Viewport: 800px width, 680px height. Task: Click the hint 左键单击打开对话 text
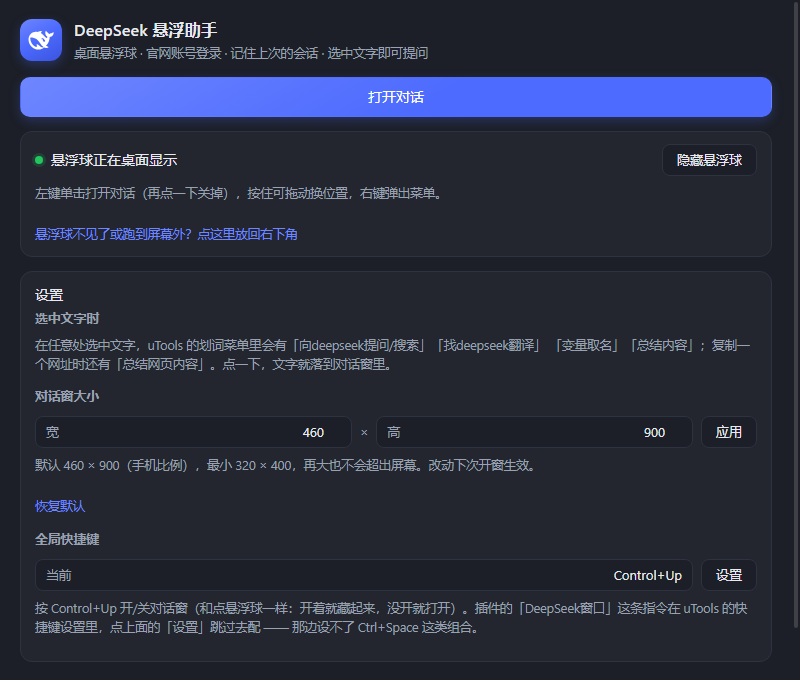pos(238,193)
